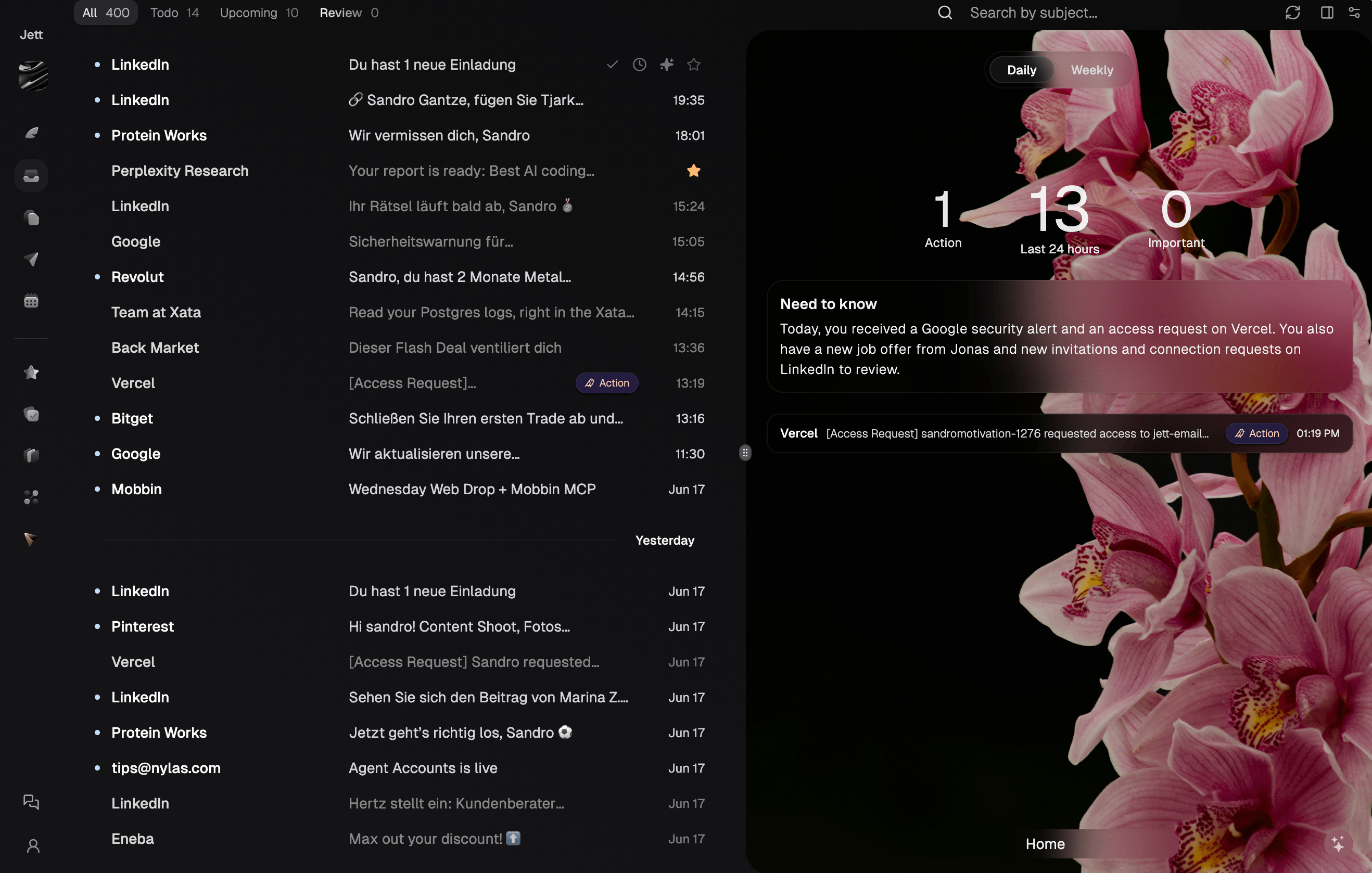This screenshot has height=873, width=1372.
Task: Open filter settings sliders icon
Action: [x=1354, y=12]
